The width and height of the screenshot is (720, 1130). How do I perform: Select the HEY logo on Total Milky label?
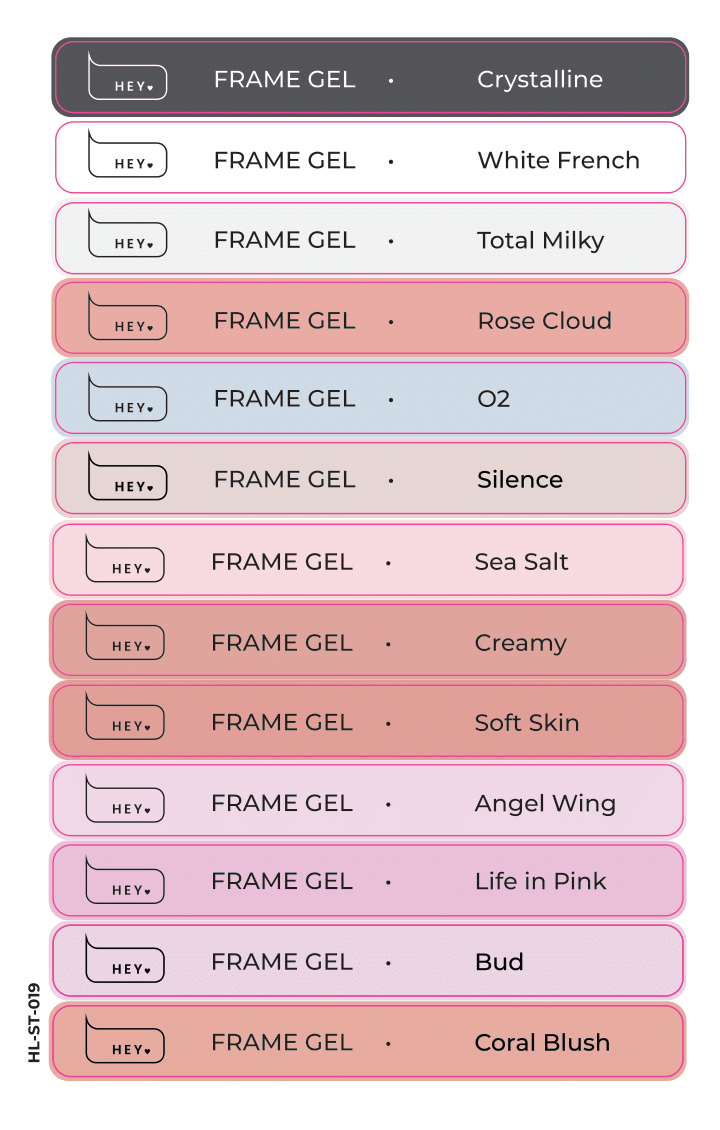coord(128,233)
